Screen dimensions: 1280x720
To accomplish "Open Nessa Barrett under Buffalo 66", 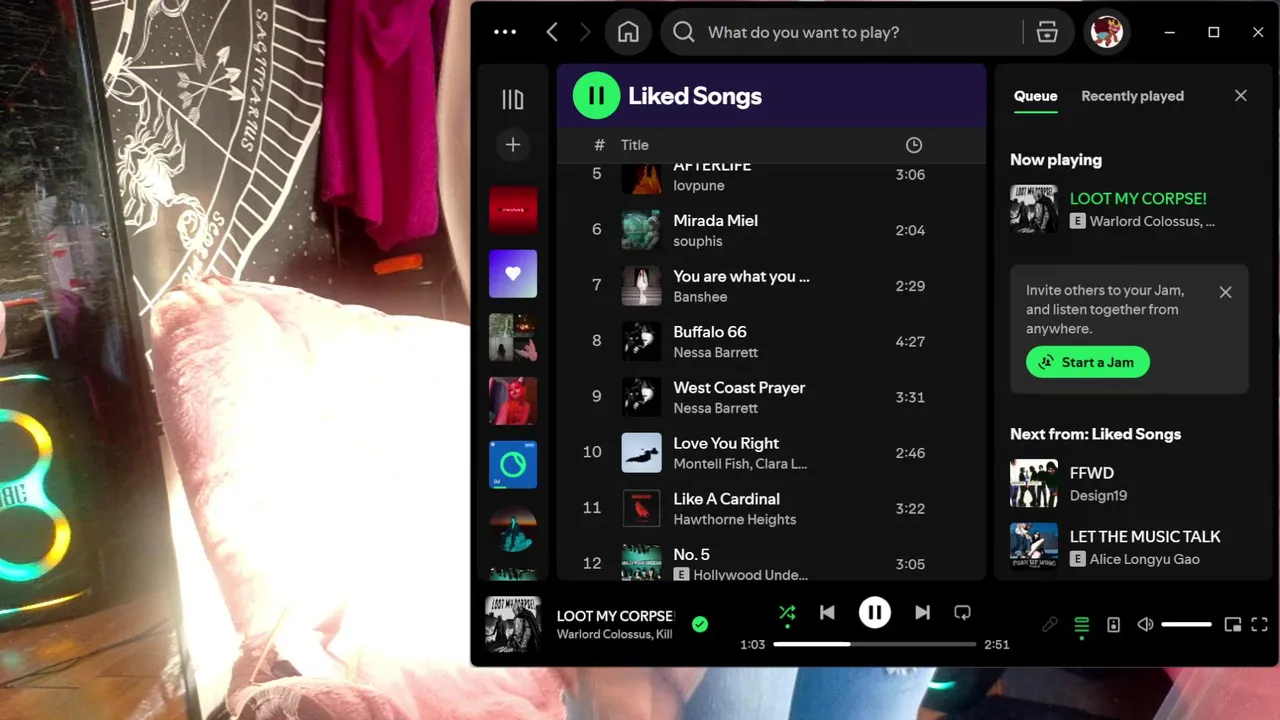I will [716, 353].
